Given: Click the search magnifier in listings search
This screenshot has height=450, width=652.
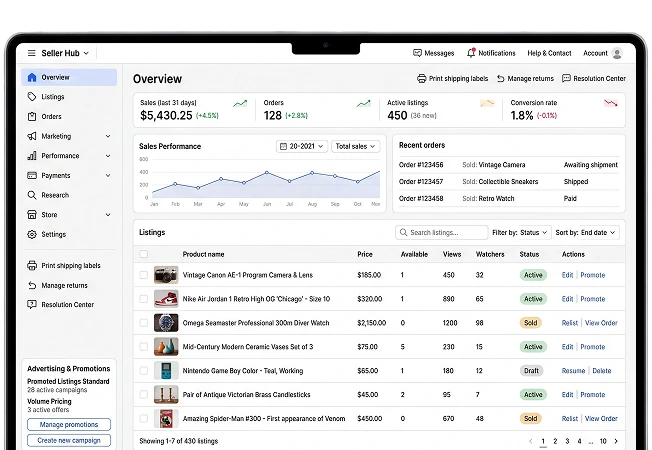Looking at the screenshot, I should point(403,232).
